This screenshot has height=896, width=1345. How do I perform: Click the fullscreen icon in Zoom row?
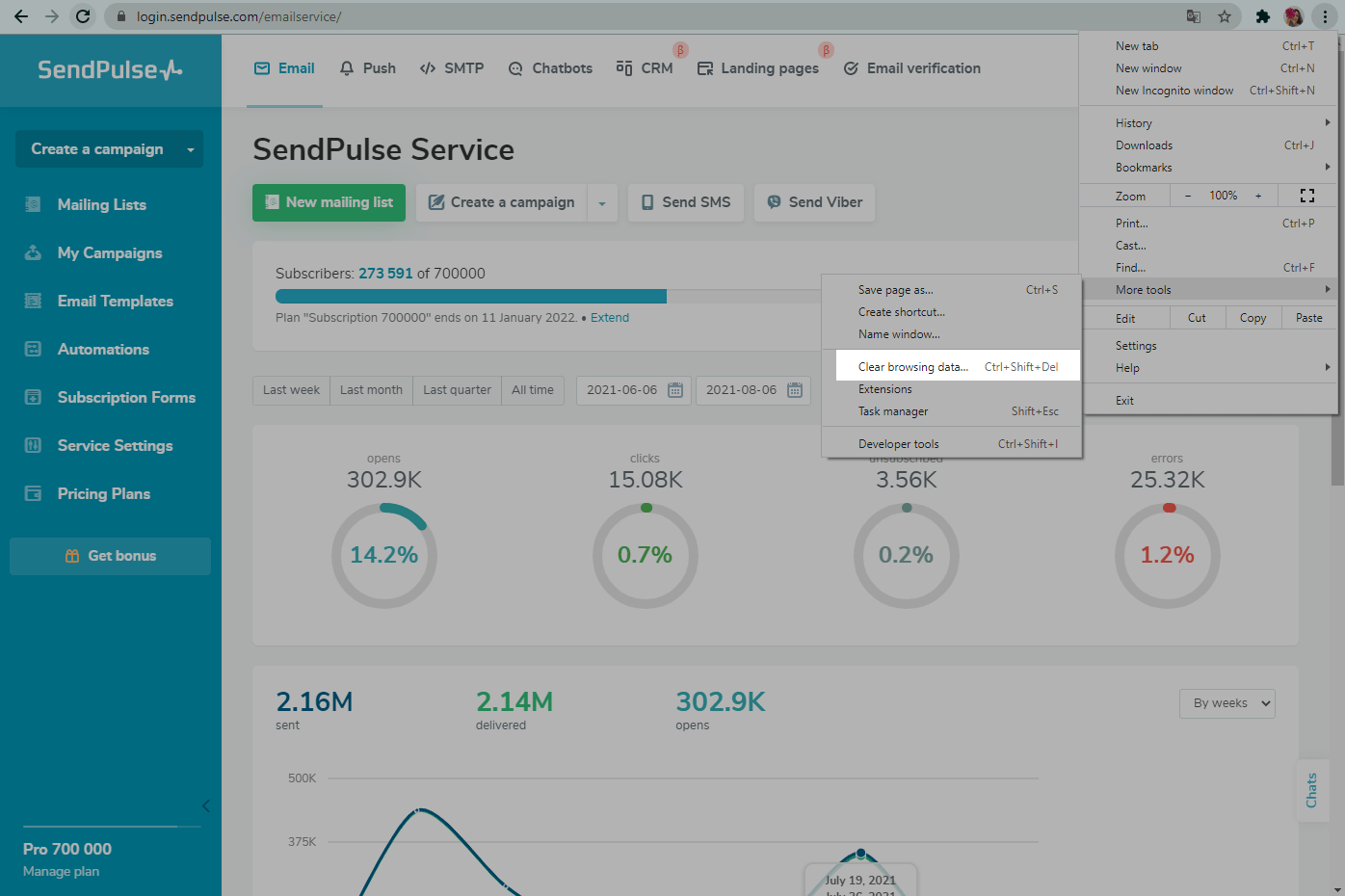(1306, 196)
